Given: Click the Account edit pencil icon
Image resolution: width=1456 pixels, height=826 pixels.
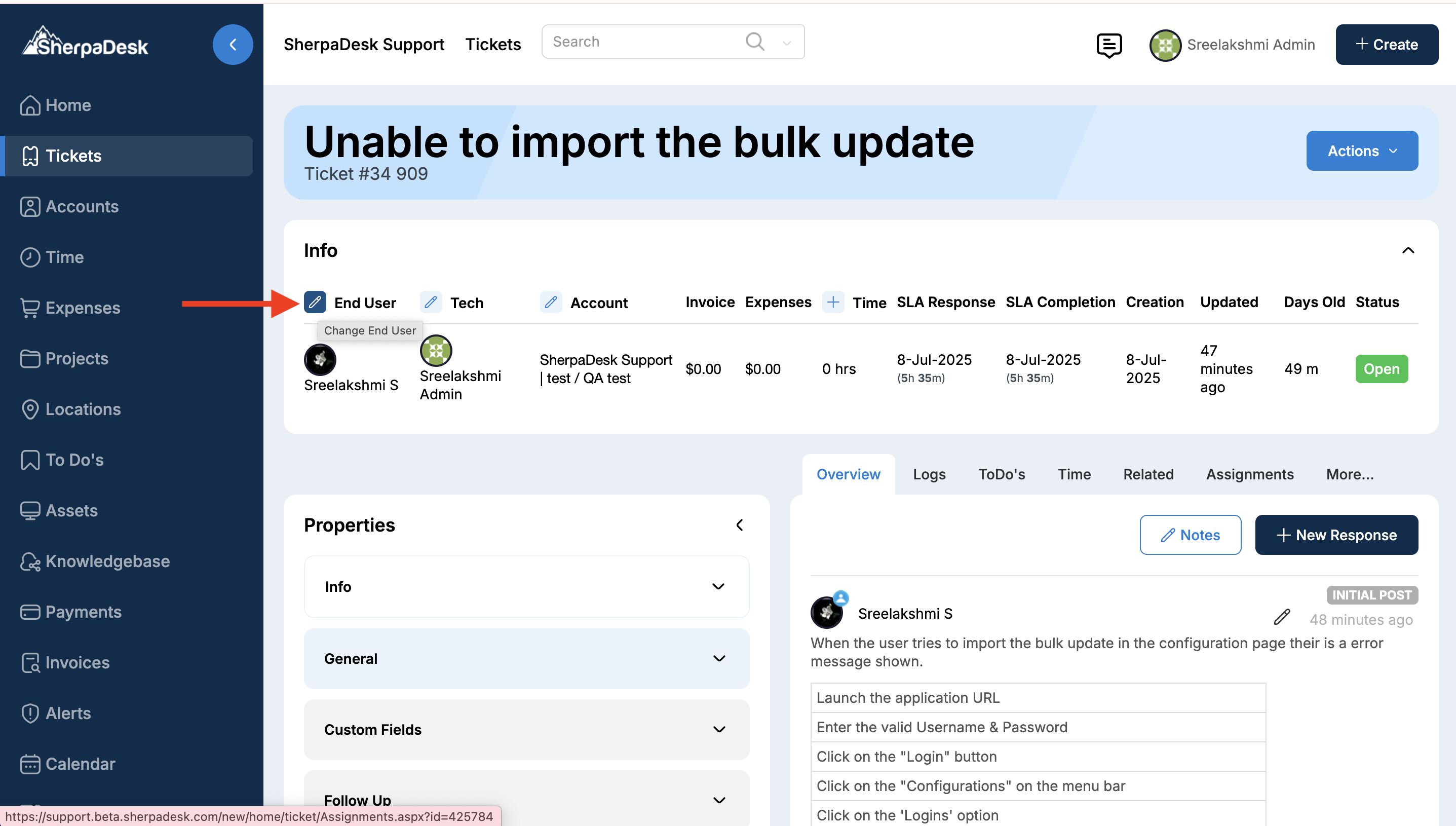Looking at the screenshot, I should click(551, 302).
